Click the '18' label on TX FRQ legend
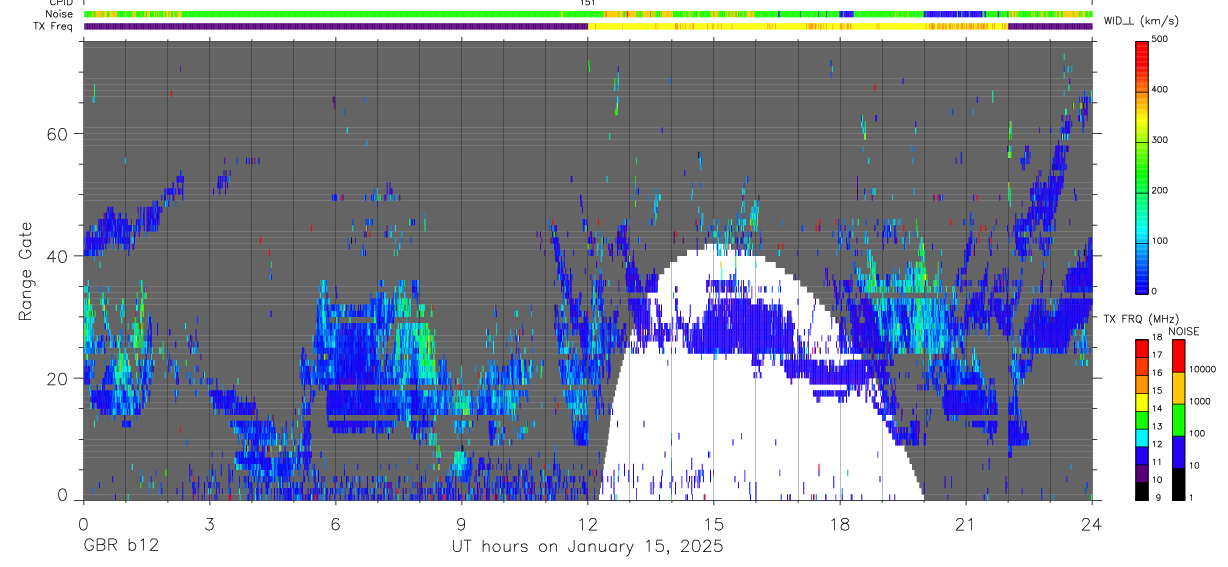Screen dimensions: 1228x567 (x=1157, y=338)
